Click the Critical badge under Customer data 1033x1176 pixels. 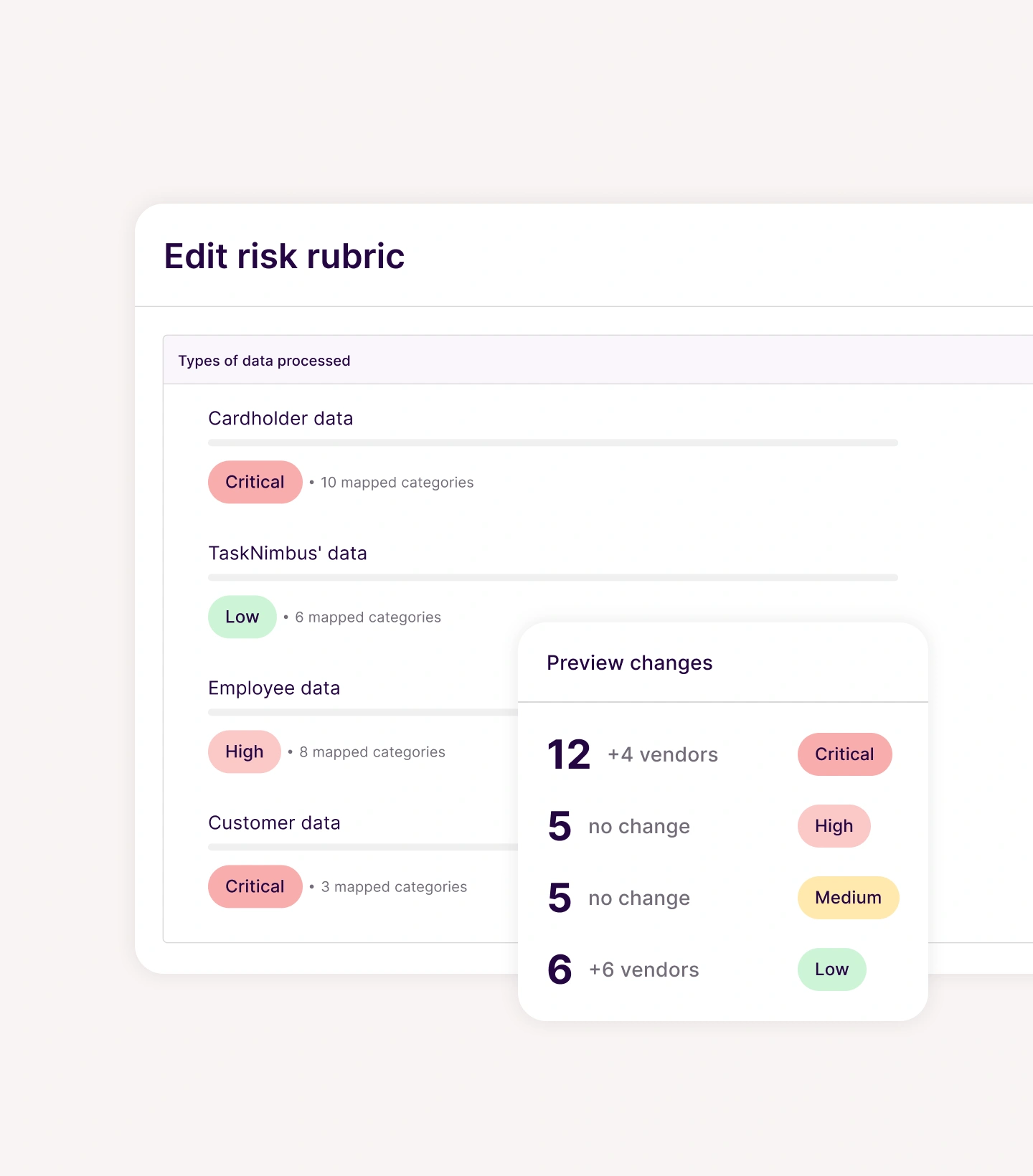[x=255, y=886]
